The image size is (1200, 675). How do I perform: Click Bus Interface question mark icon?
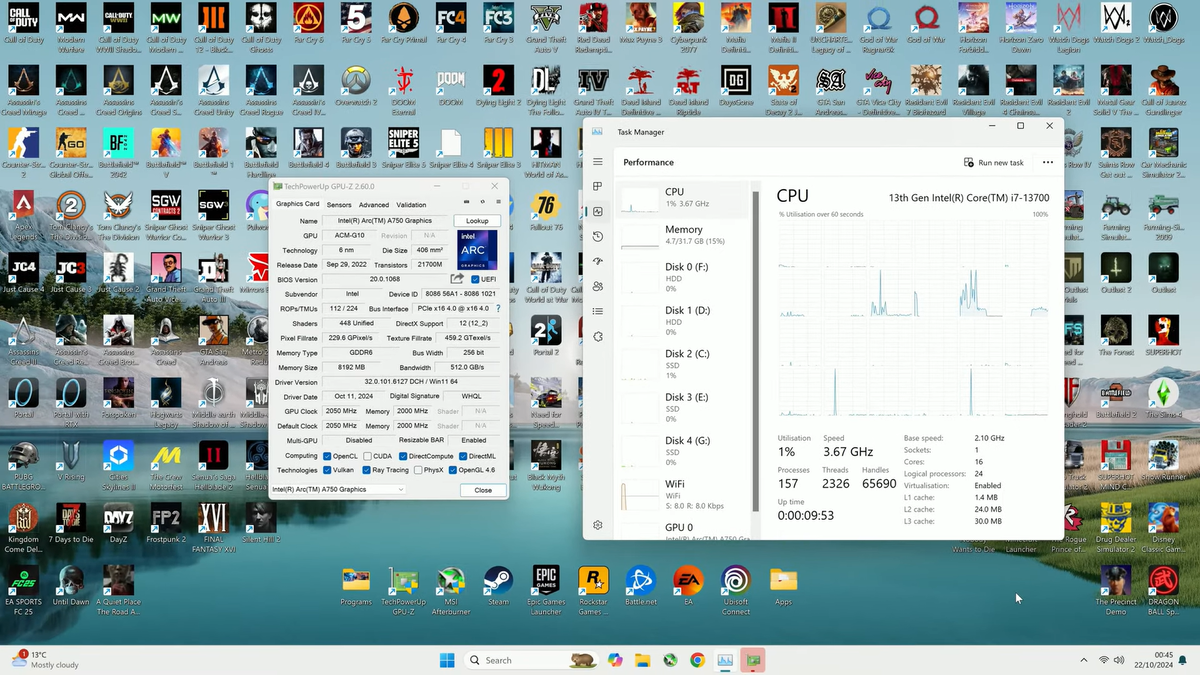(498, 309)
